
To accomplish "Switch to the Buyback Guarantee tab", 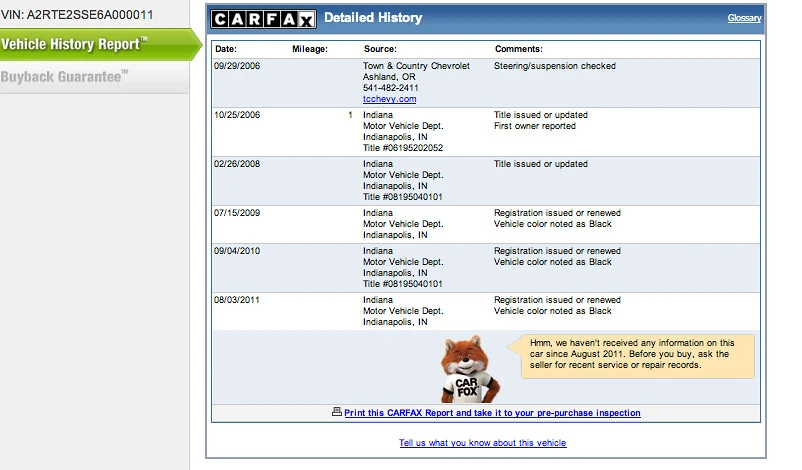I will 94,77.
